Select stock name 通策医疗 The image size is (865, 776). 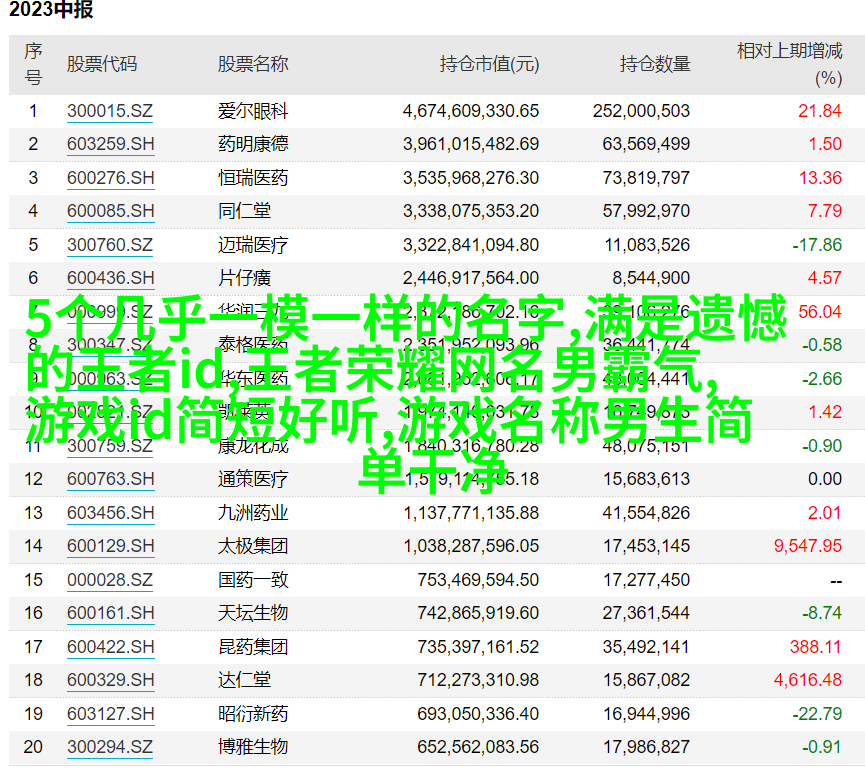click(253, 479)
